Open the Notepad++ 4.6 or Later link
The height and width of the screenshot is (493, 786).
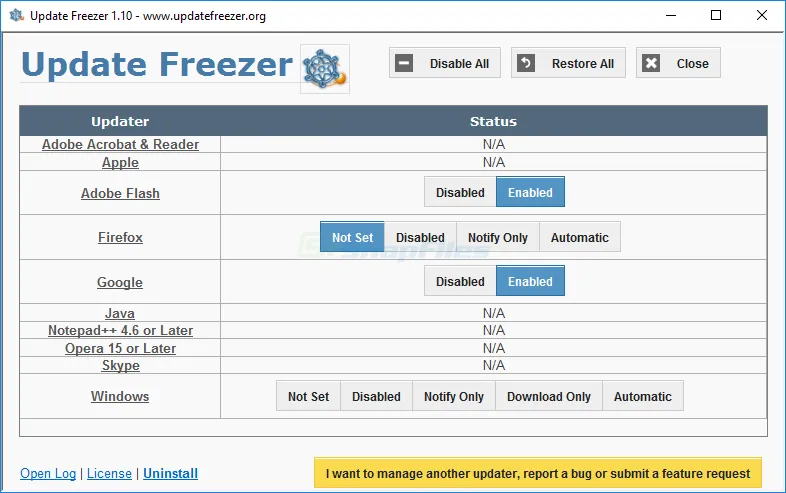coord(120,331)
